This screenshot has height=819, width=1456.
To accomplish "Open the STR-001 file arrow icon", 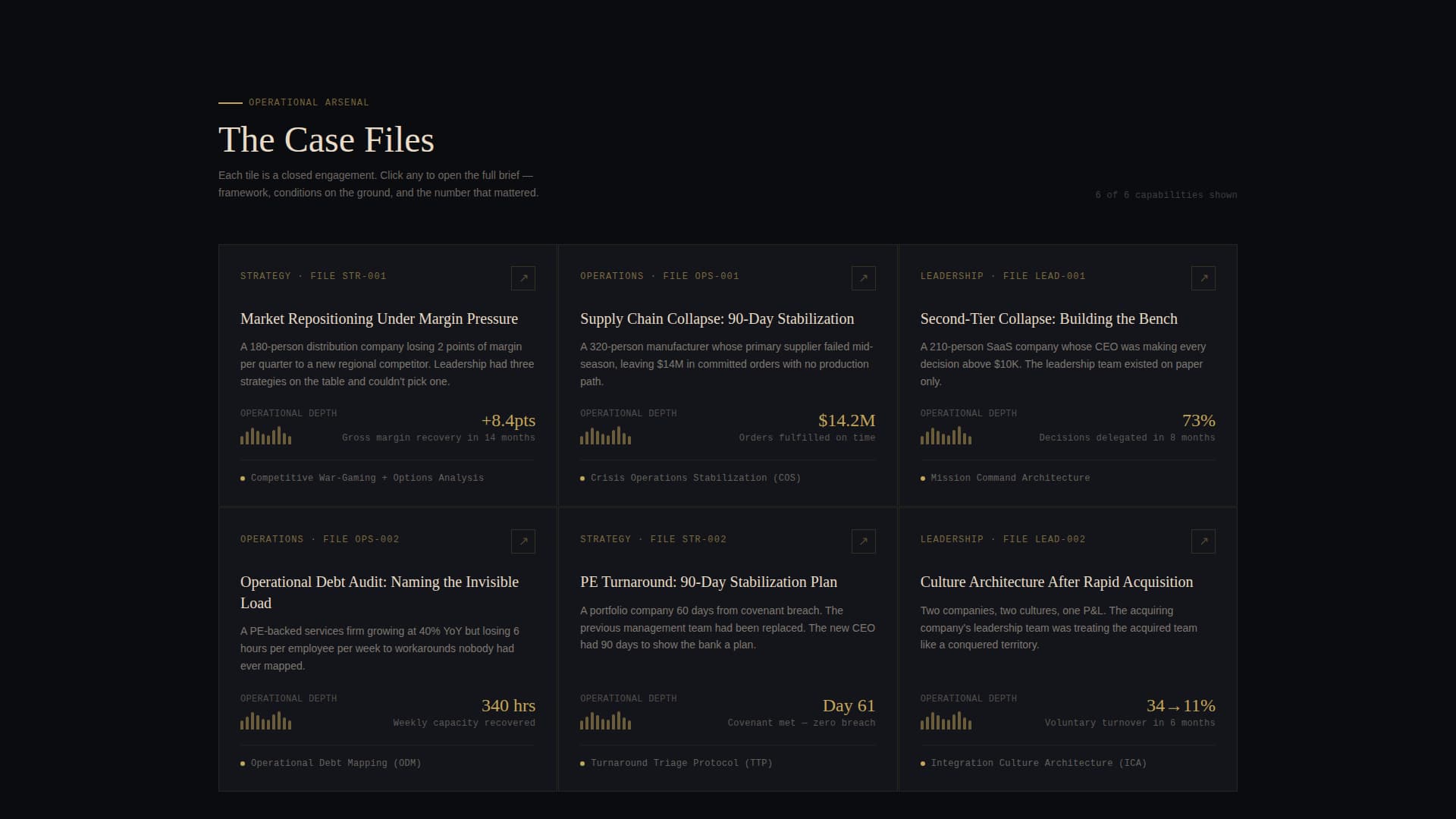I will point(523,278).
